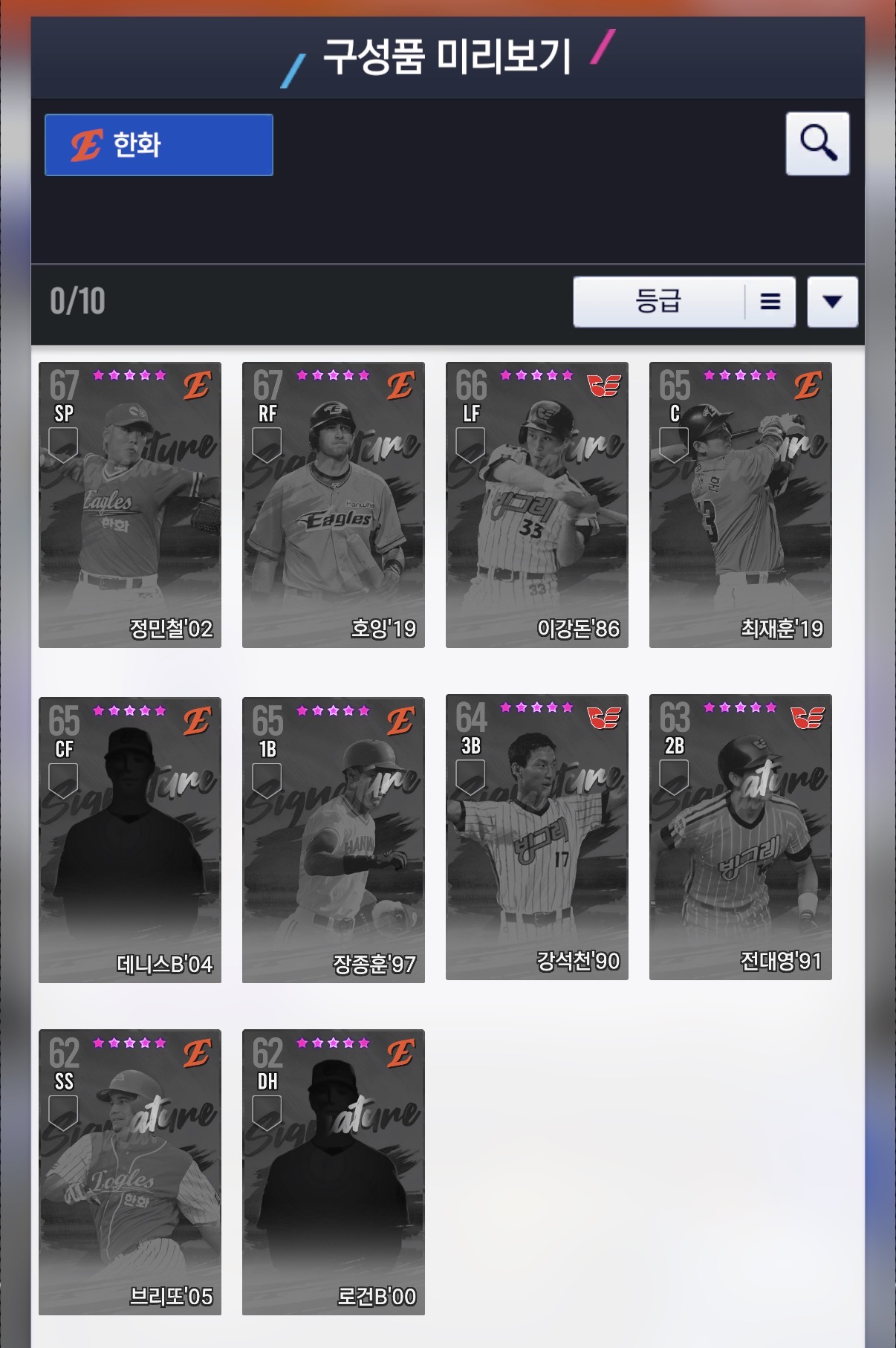The image size is (896, 1348).
Task: Pick the 전대영'91 2B card
Action: point(741,837)
